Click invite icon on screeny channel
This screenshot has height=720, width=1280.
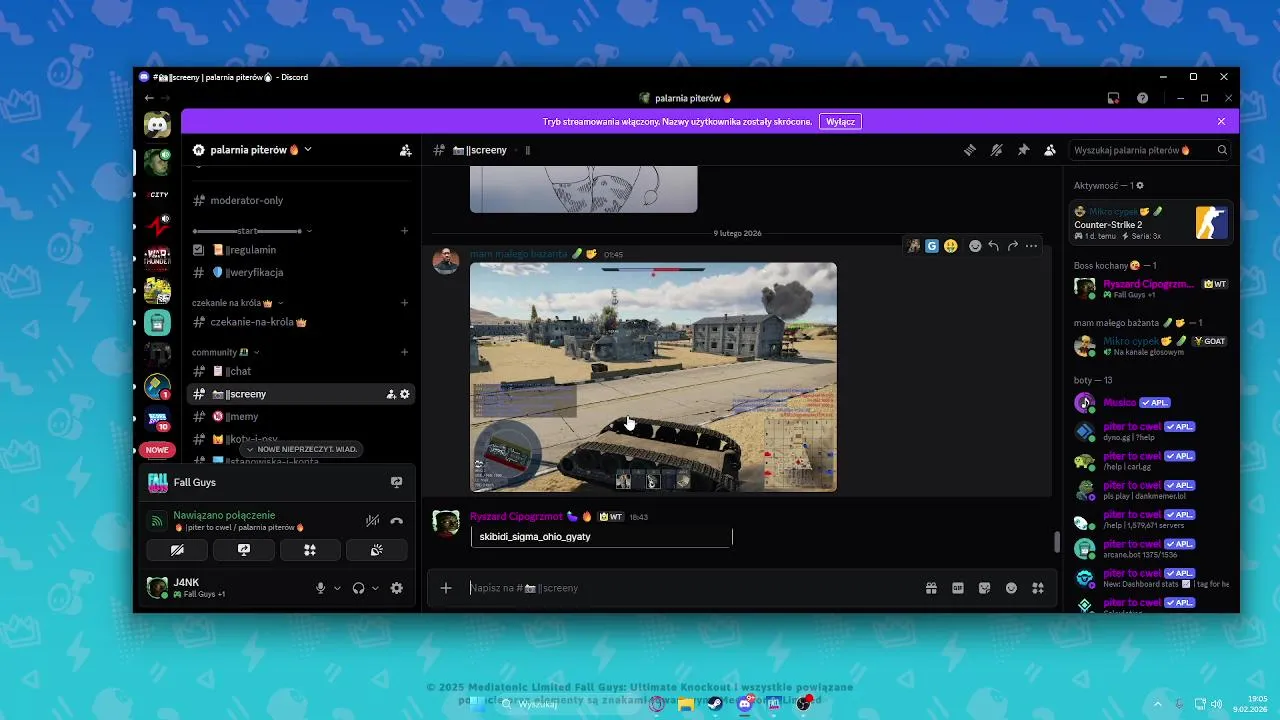(391, 394)
